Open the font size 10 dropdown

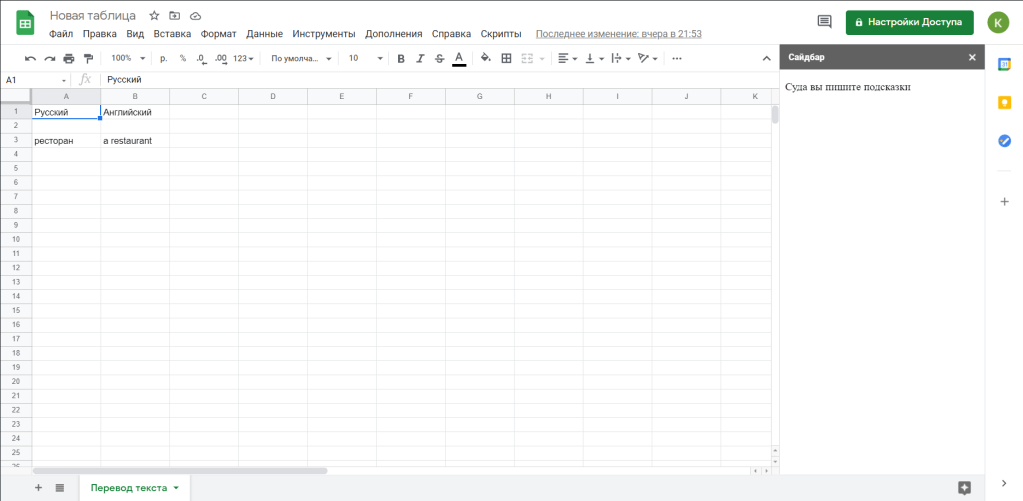[364, 58]
